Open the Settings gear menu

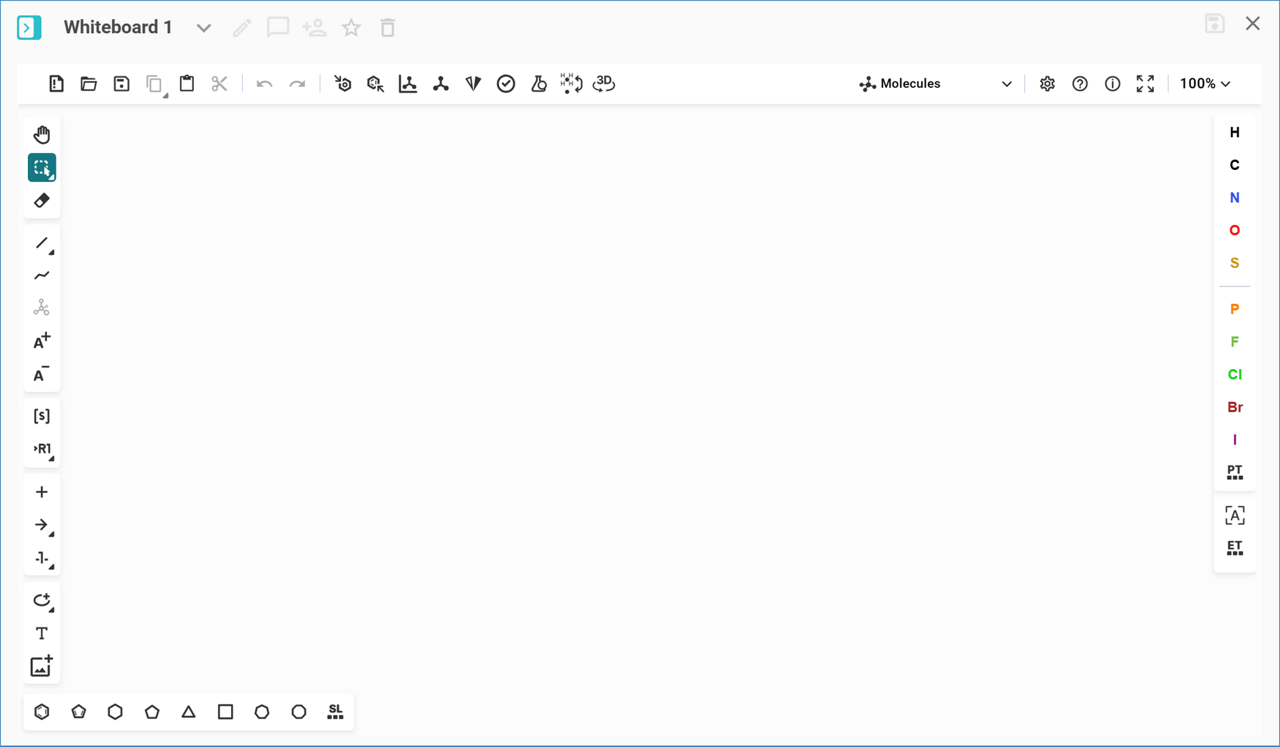click(x=1047, y=84)
